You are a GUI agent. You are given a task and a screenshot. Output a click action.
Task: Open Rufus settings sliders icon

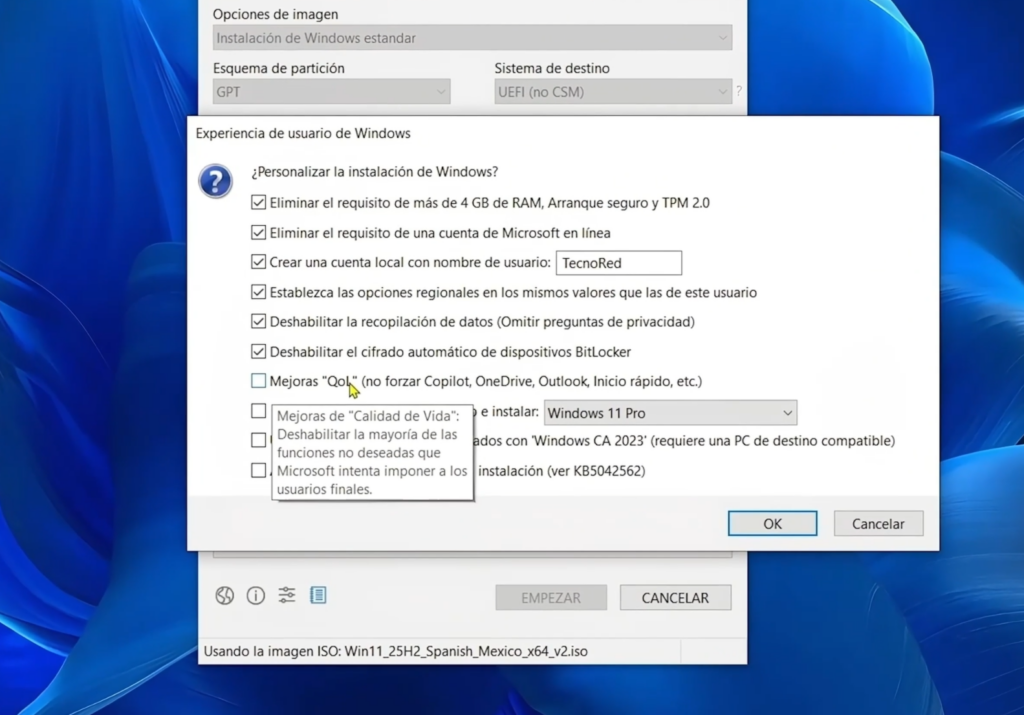[287, 595]
